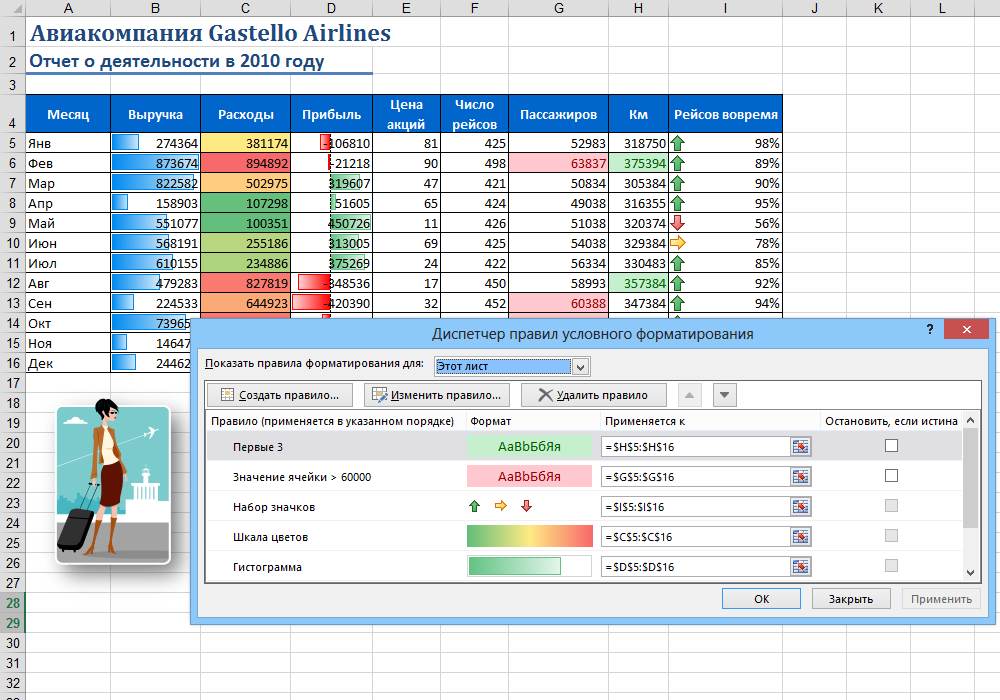Click range selector icon for =$D$5:$D$16

coord(800,567)
